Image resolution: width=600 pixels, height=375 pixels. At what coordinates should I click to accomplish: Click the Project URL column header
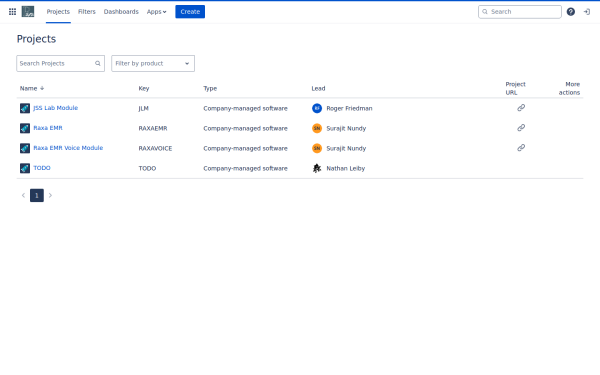pyautogui.click(x=515, y=88)
